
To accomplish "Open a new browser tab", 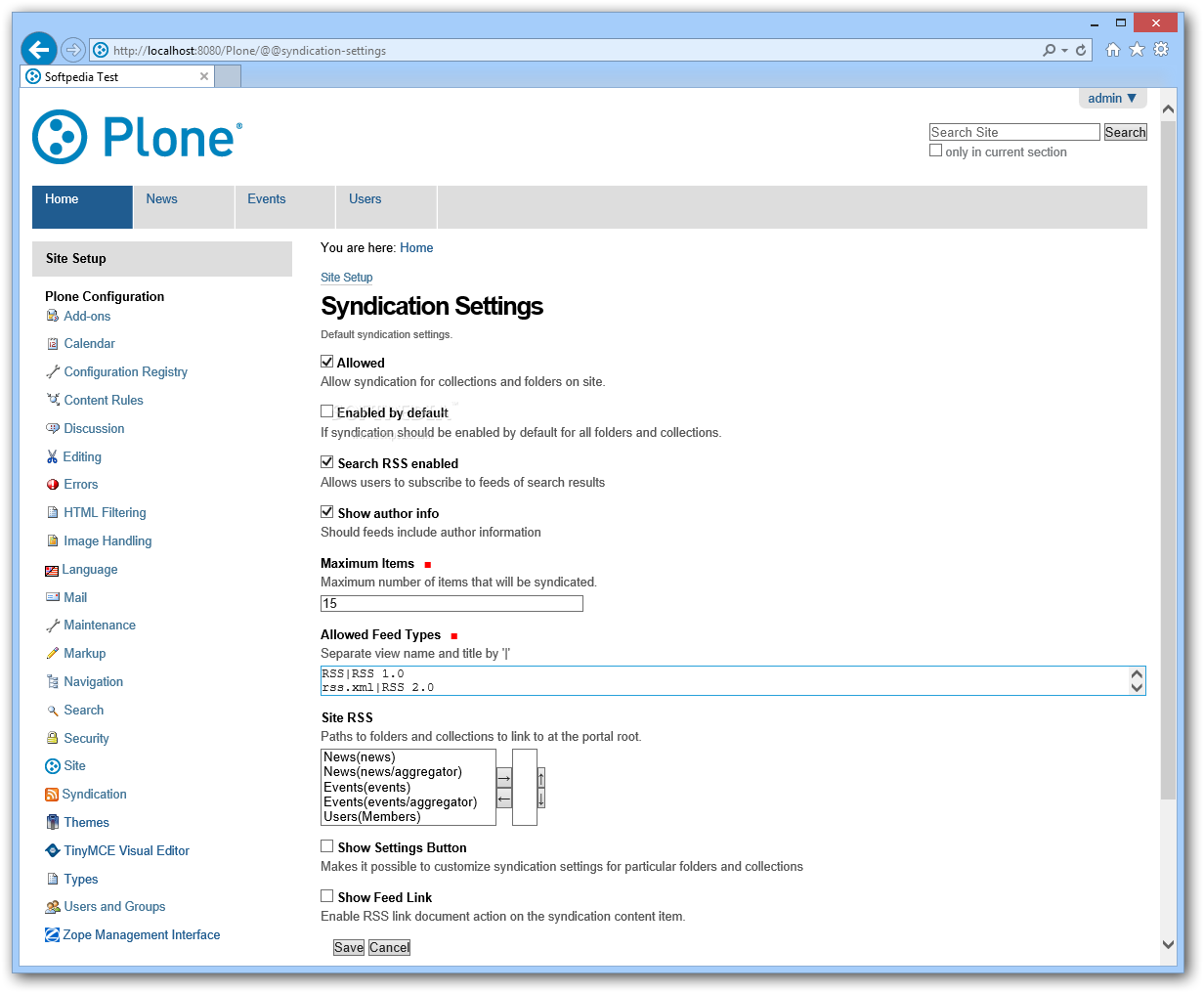I will tap(228, 76).
